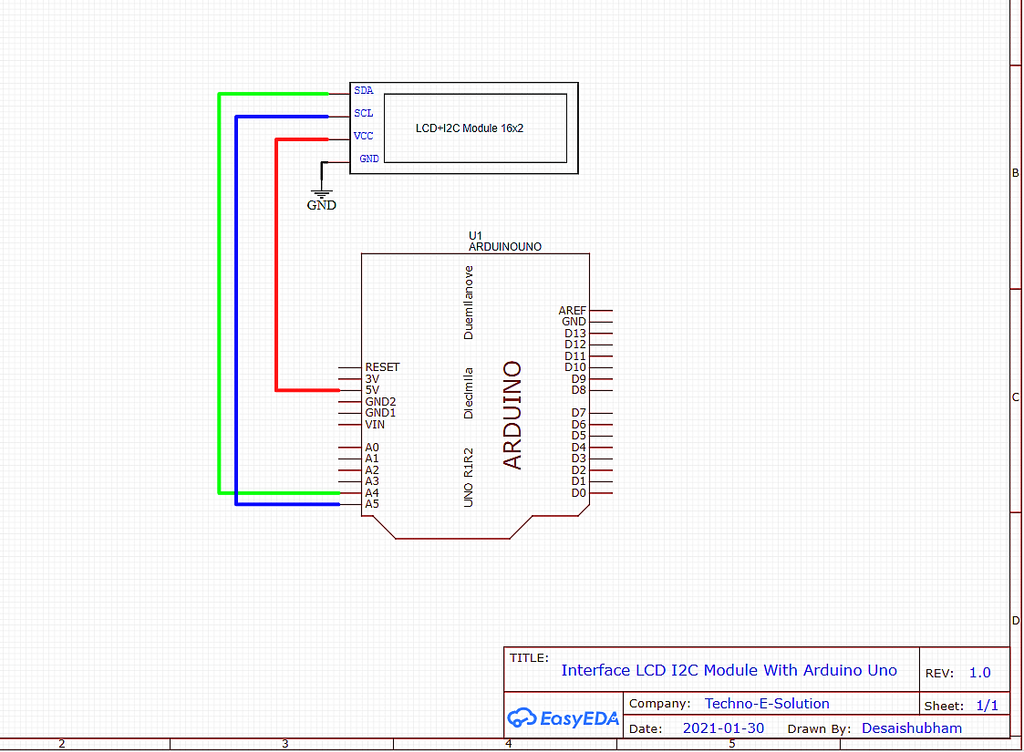Click the VIN pin label

coord(375,424)
